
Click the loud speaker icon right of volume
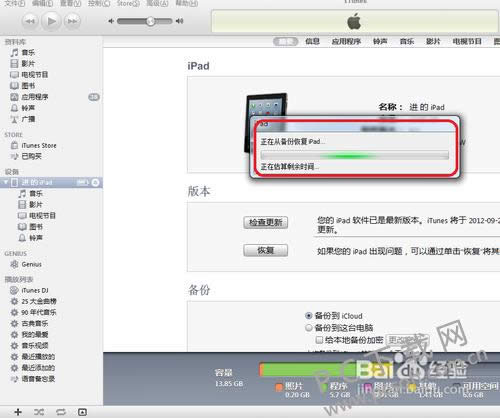pyautogui.click(x=179, y=21)
